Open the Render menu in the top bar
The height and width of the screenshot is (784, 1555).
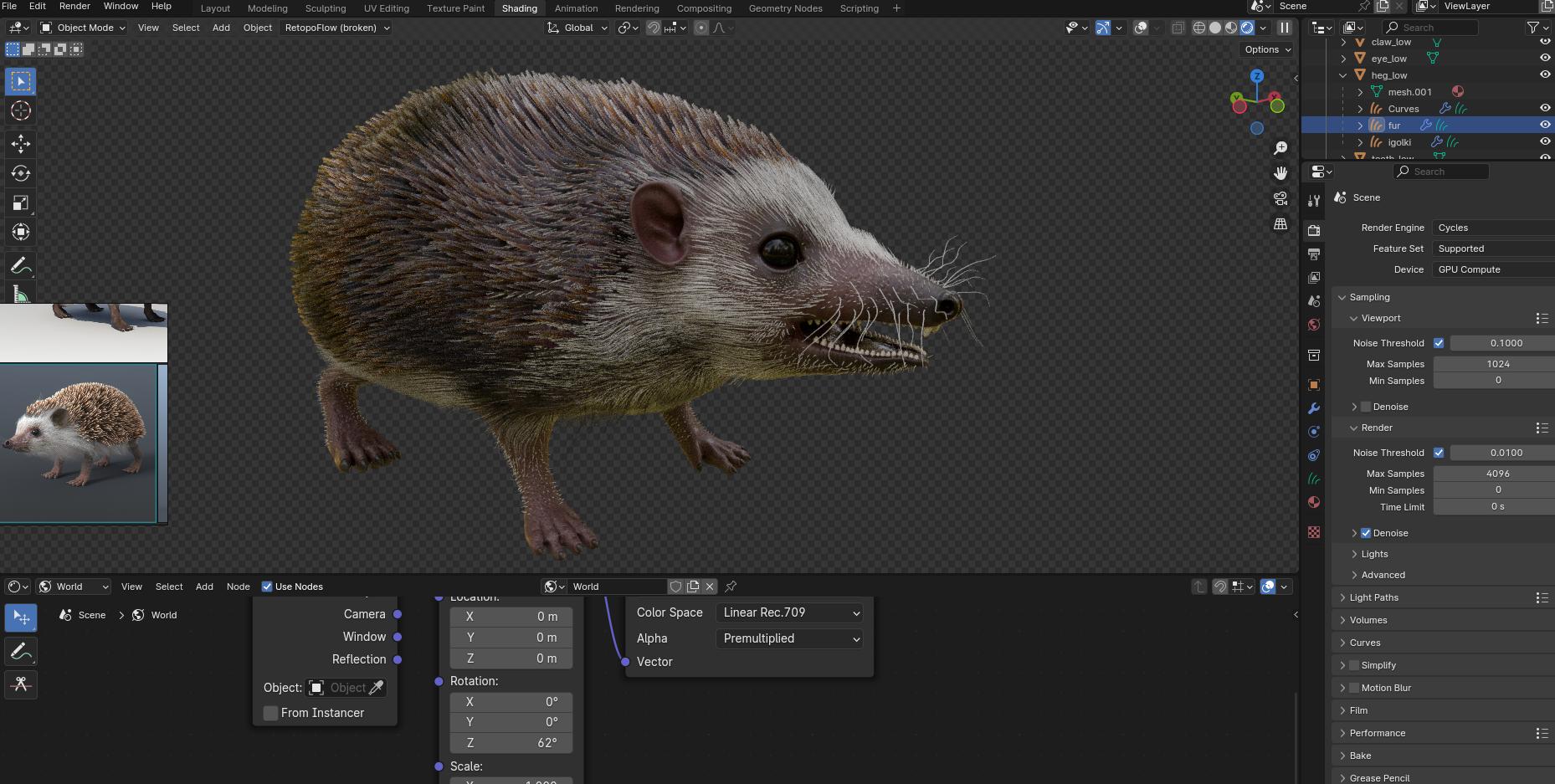[74, 6]
